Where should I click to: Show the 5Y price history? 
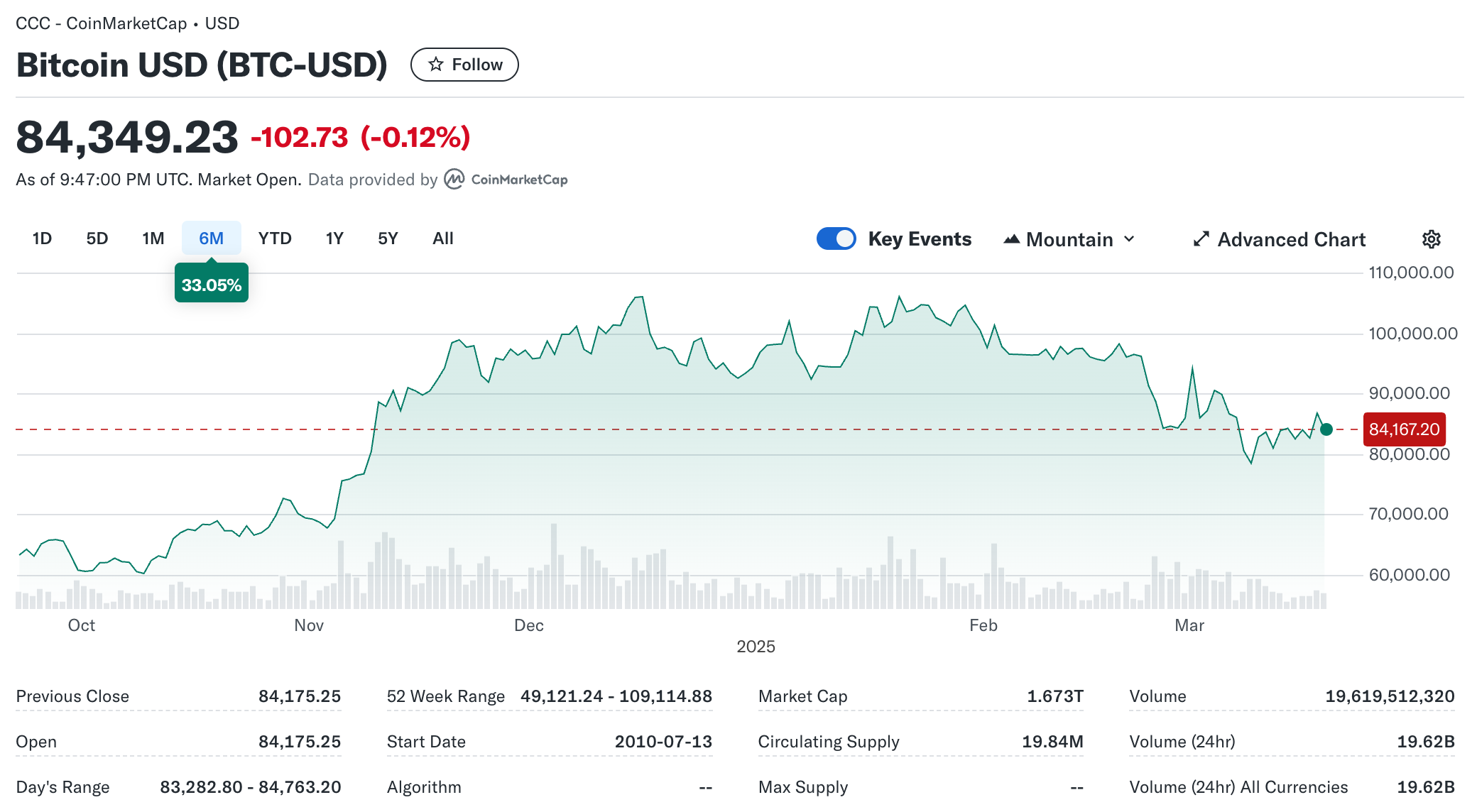point(388,238)
